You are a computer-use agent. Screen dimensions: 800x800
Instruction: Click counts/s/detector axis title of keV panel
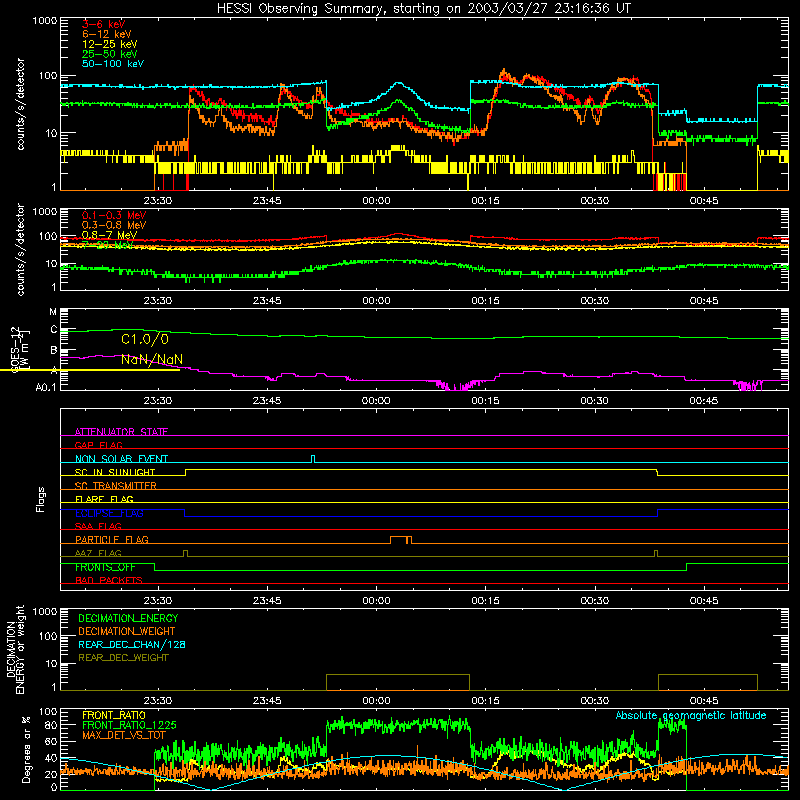click(x=20, y=104)
